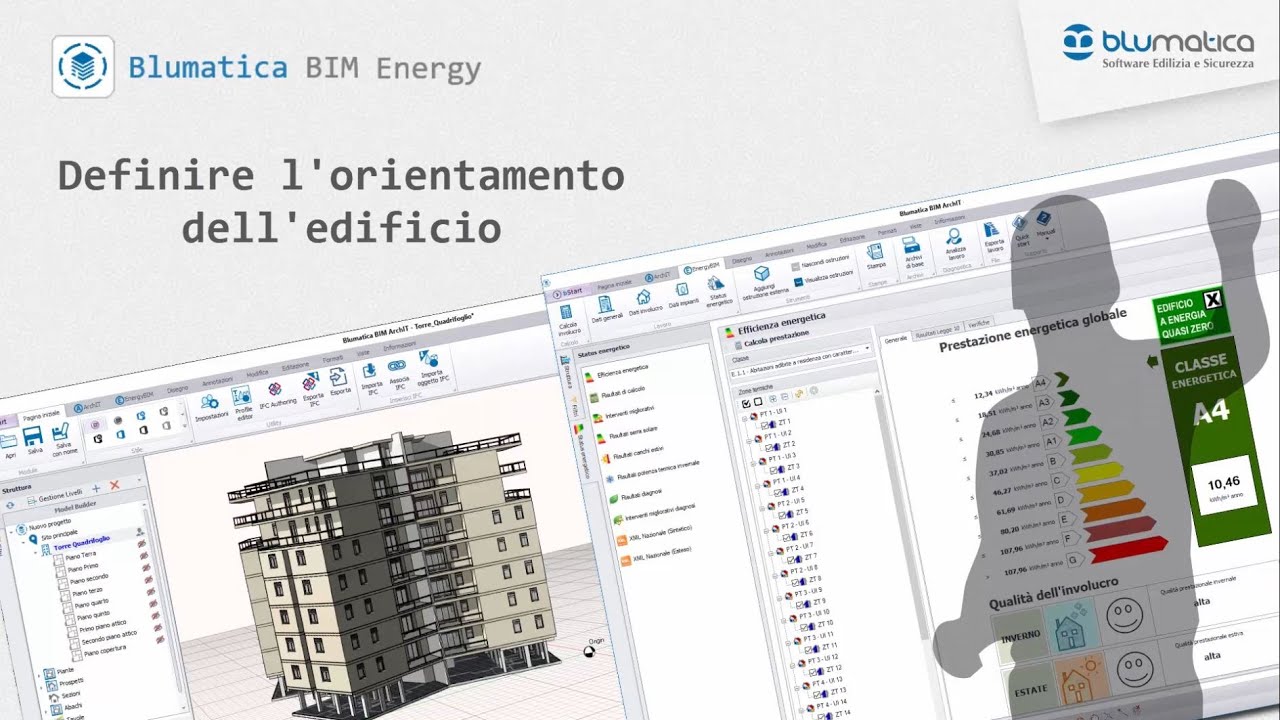Switch to Verifiche tab
Image resolution: width=1280 pixels, height=720 pixels.
[979, 323]
